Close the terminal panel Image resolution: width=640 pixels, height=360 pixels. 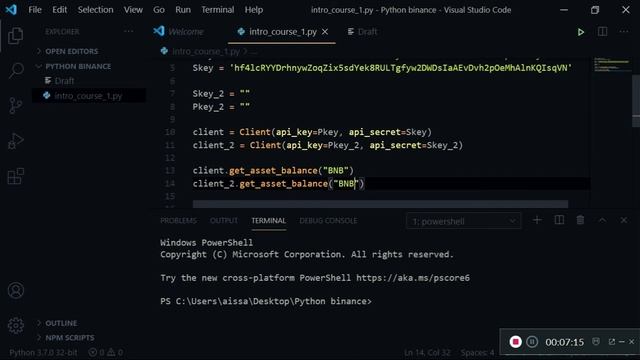tap(624, 220)
